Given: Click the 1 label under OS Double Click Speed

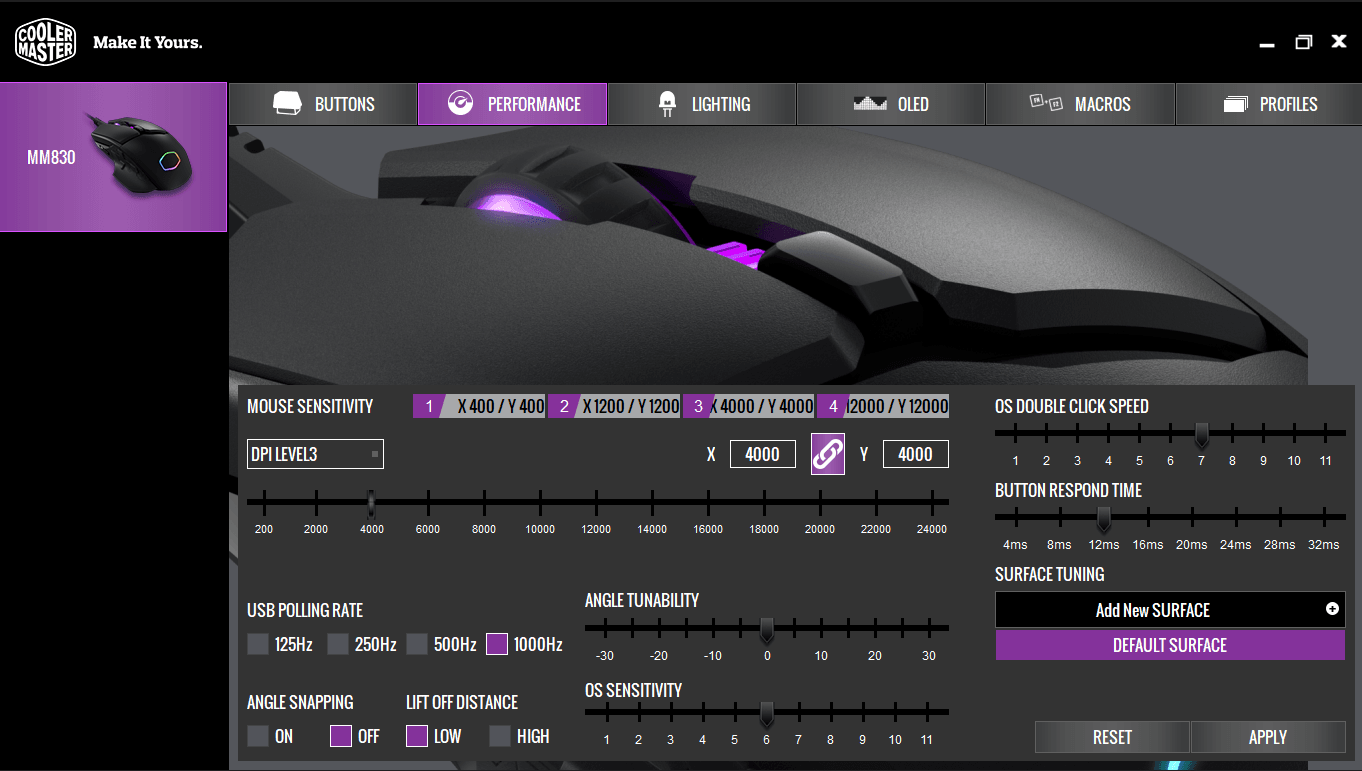Looking at the screenshot, I should pyautogui.click(x=1015, y=461).
